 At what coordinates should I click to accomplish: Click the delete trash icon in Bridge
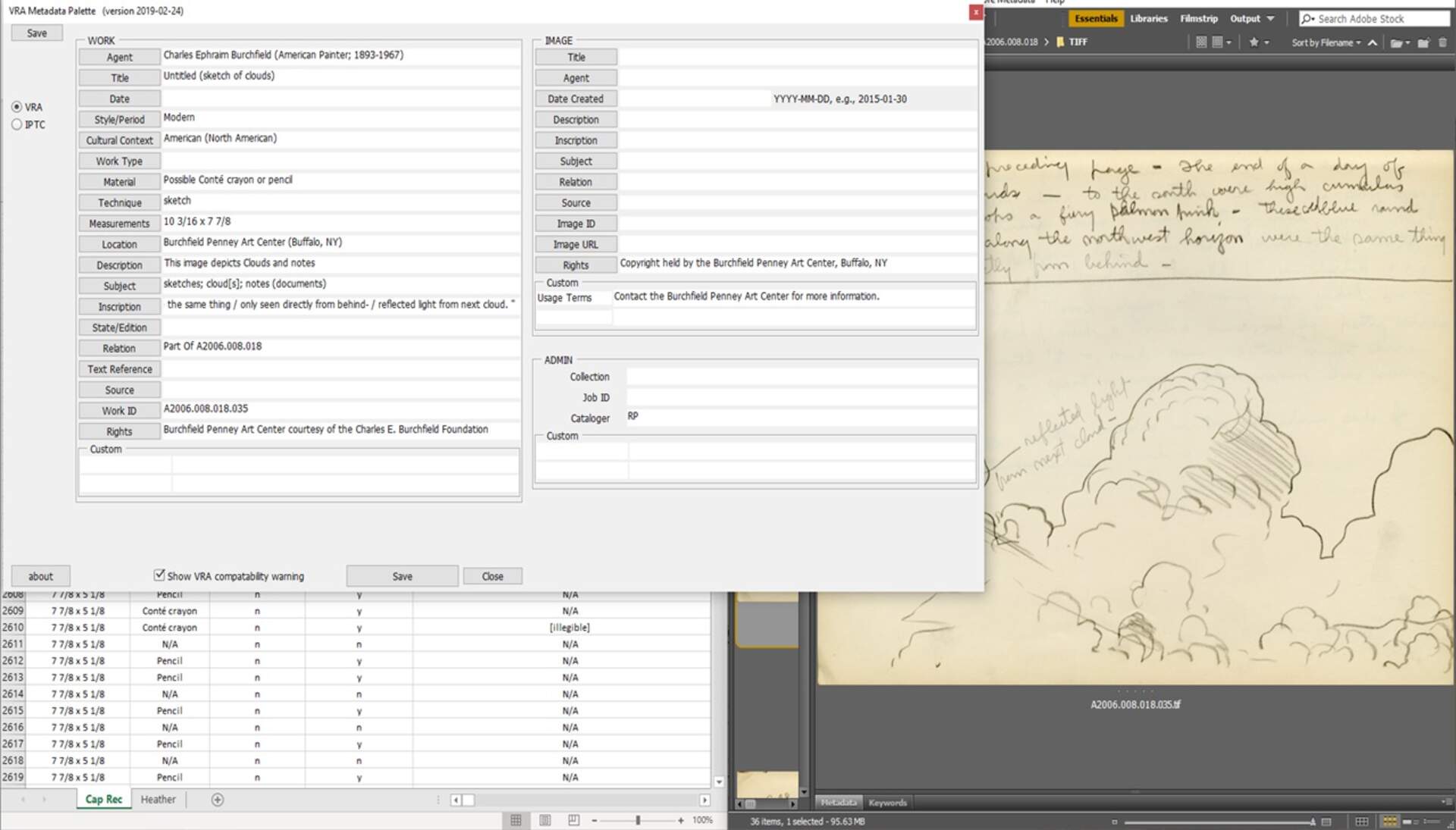[x=1442, y=42]
